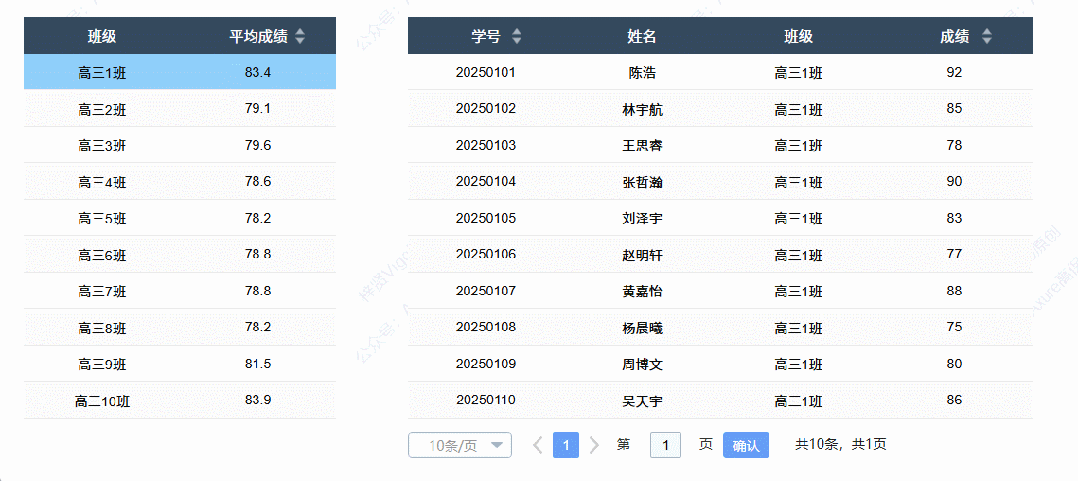Go to next page arrow

tap(595, 445)
